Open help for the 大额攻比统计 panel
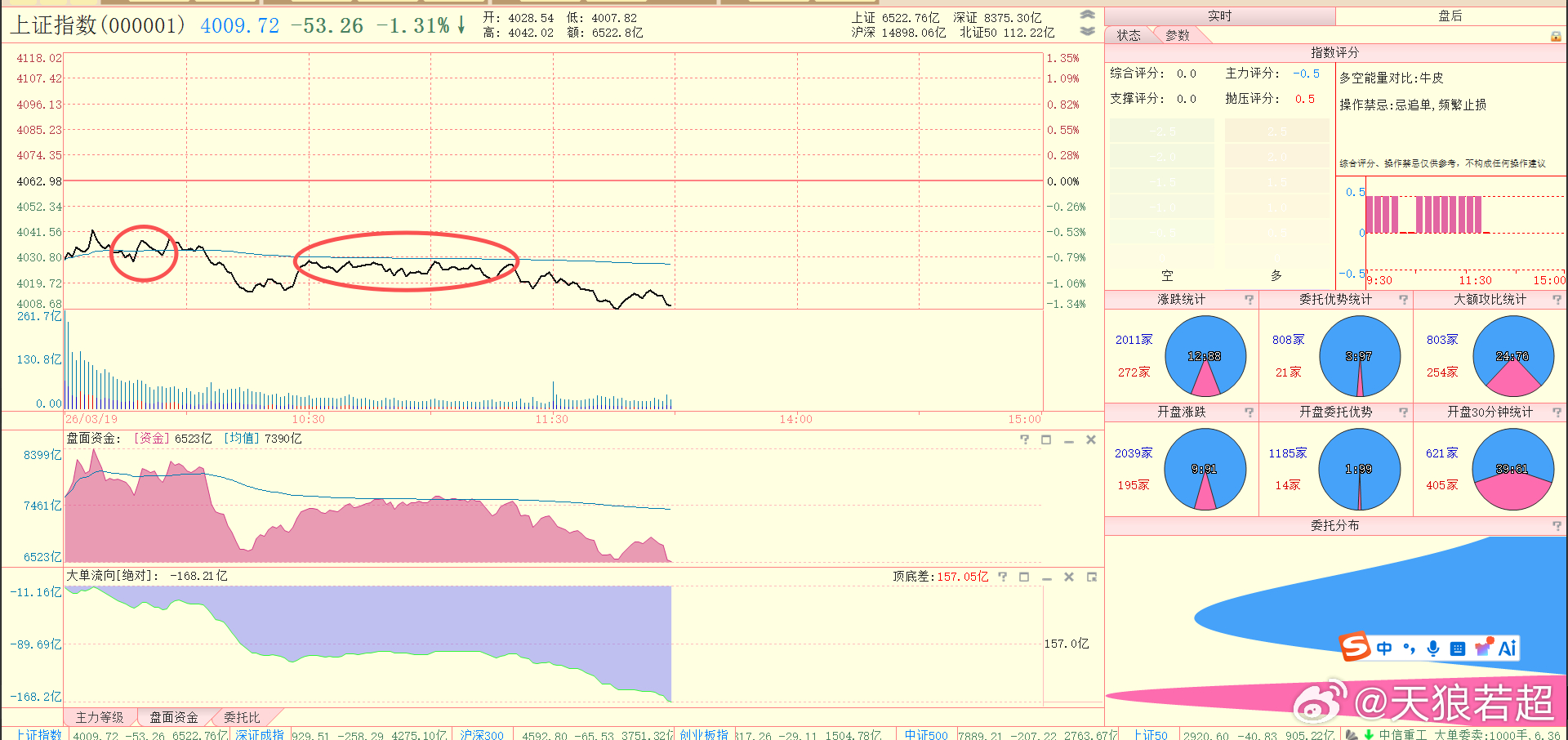The height and width of the screenshot is (740, 1568). (1557, 300)
